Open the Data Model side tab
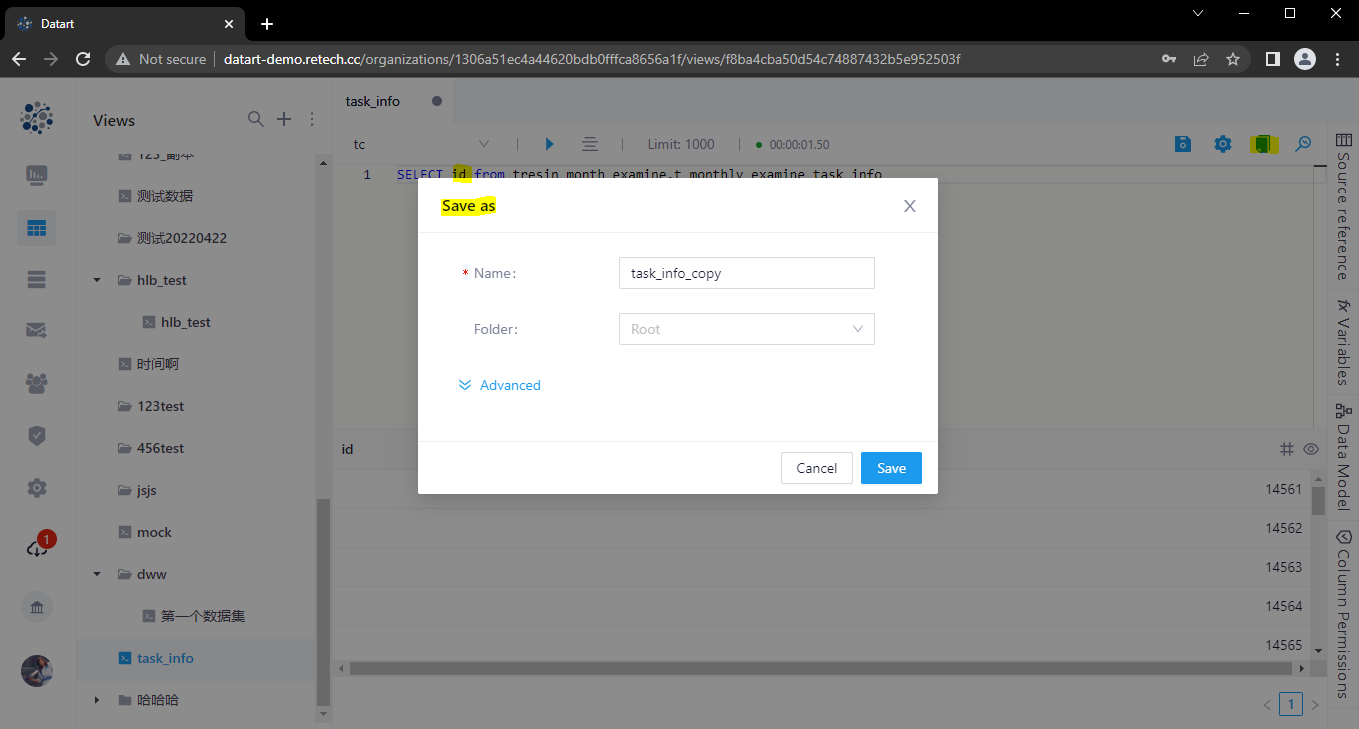 pos(1342,457)
